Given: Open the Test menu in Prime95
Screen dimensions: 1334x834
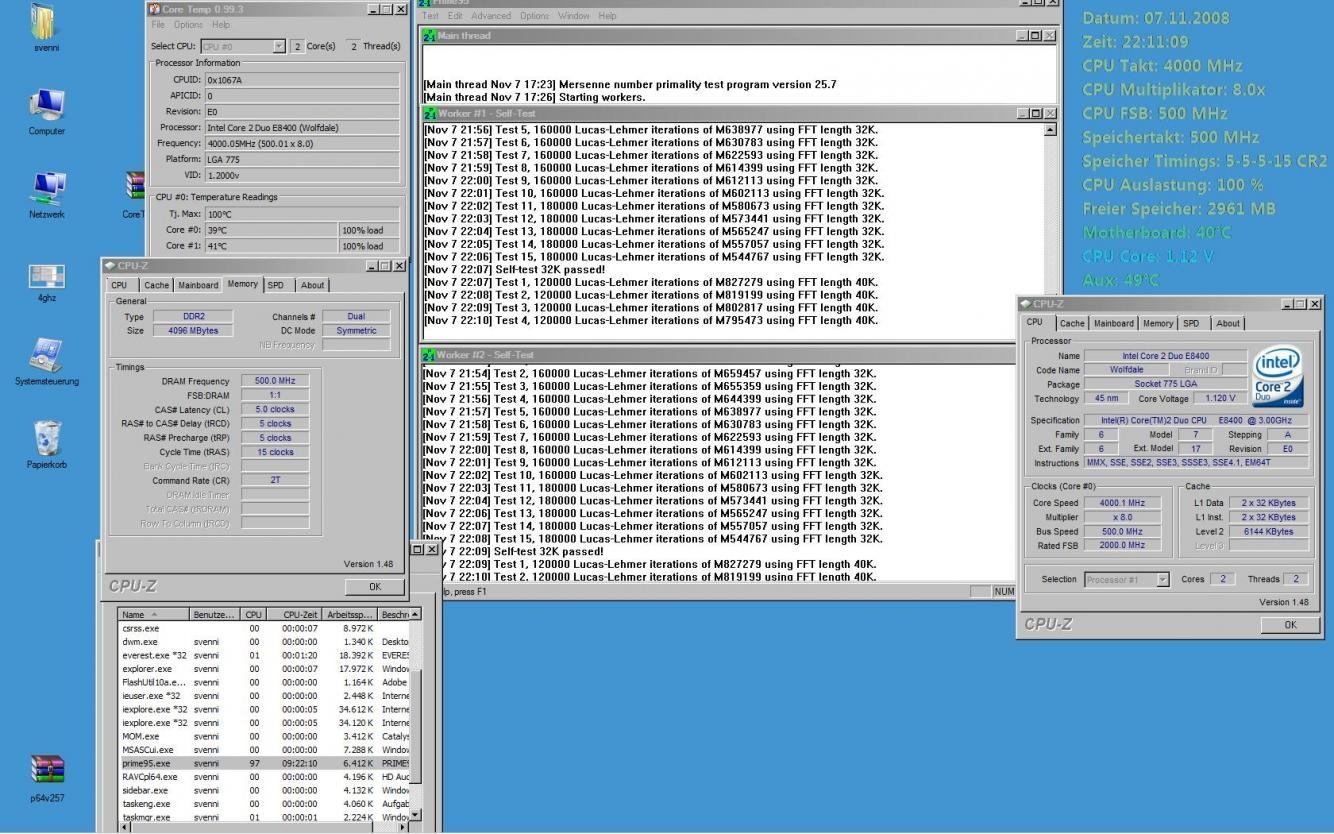Looking at the screenshot, I should (x=430, y=16).
